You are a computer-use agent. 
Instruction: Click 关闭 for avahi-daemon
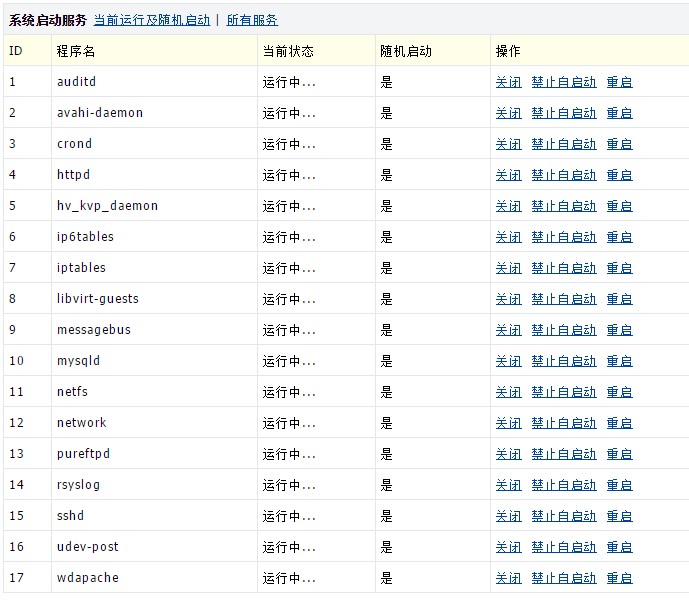[508, 113]
